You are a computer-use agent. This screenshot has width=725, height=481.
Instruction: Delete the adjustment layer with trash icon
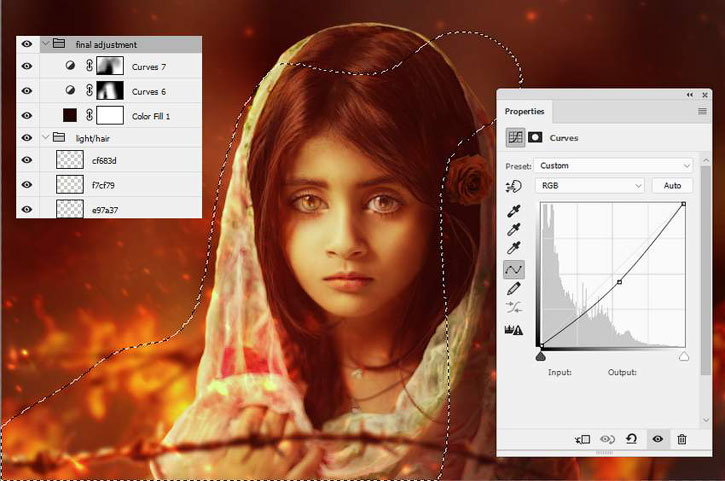(x=682, y=439)
